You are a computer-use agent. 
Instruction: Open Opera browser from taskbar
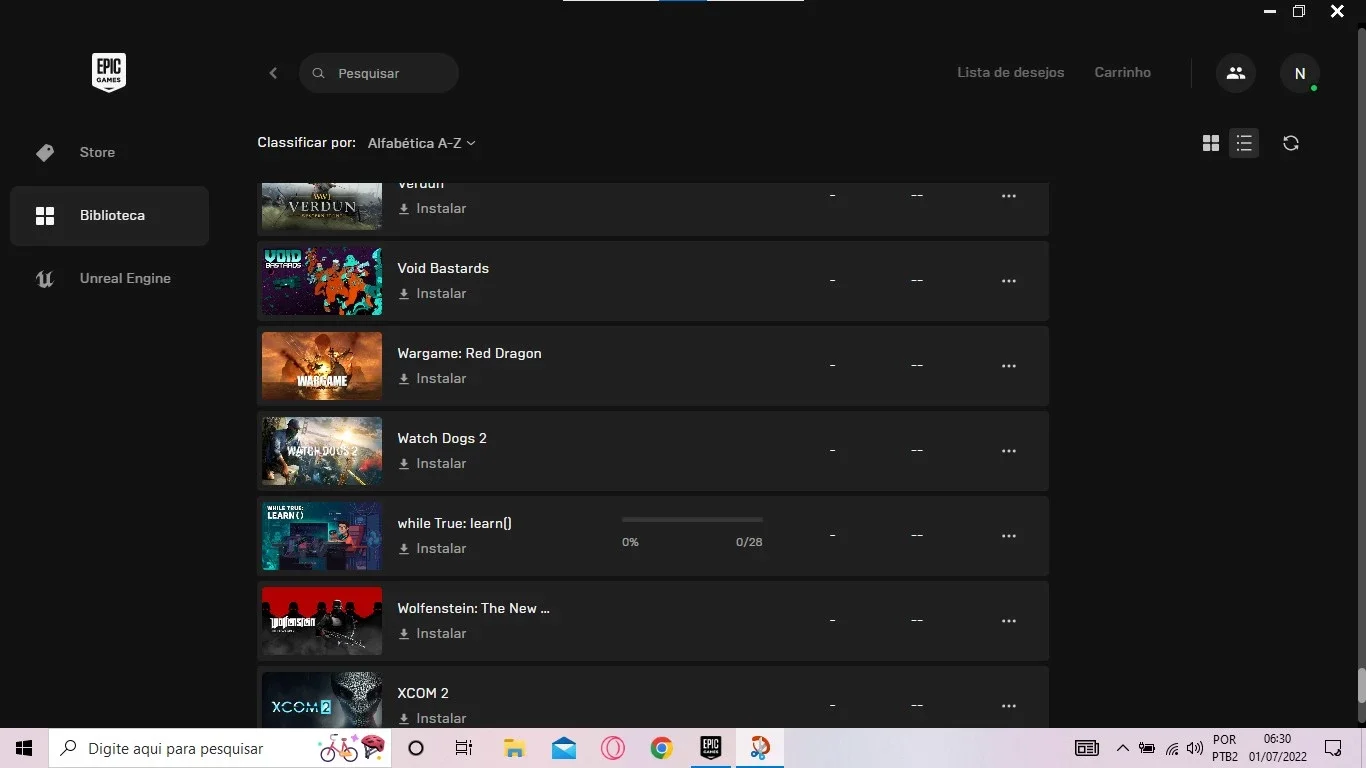(x=612, y=748)
